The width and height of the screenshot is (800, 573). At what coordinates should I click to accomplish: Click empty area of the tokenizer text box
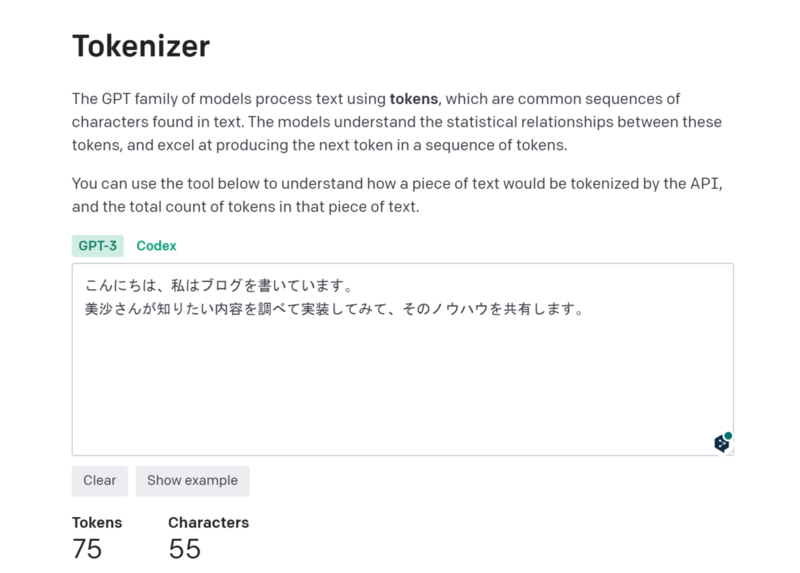tap(403, 383)
